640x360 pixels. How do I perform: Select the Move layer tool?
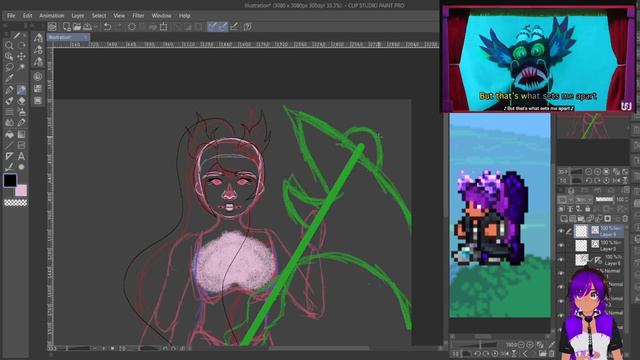[21, 56]
